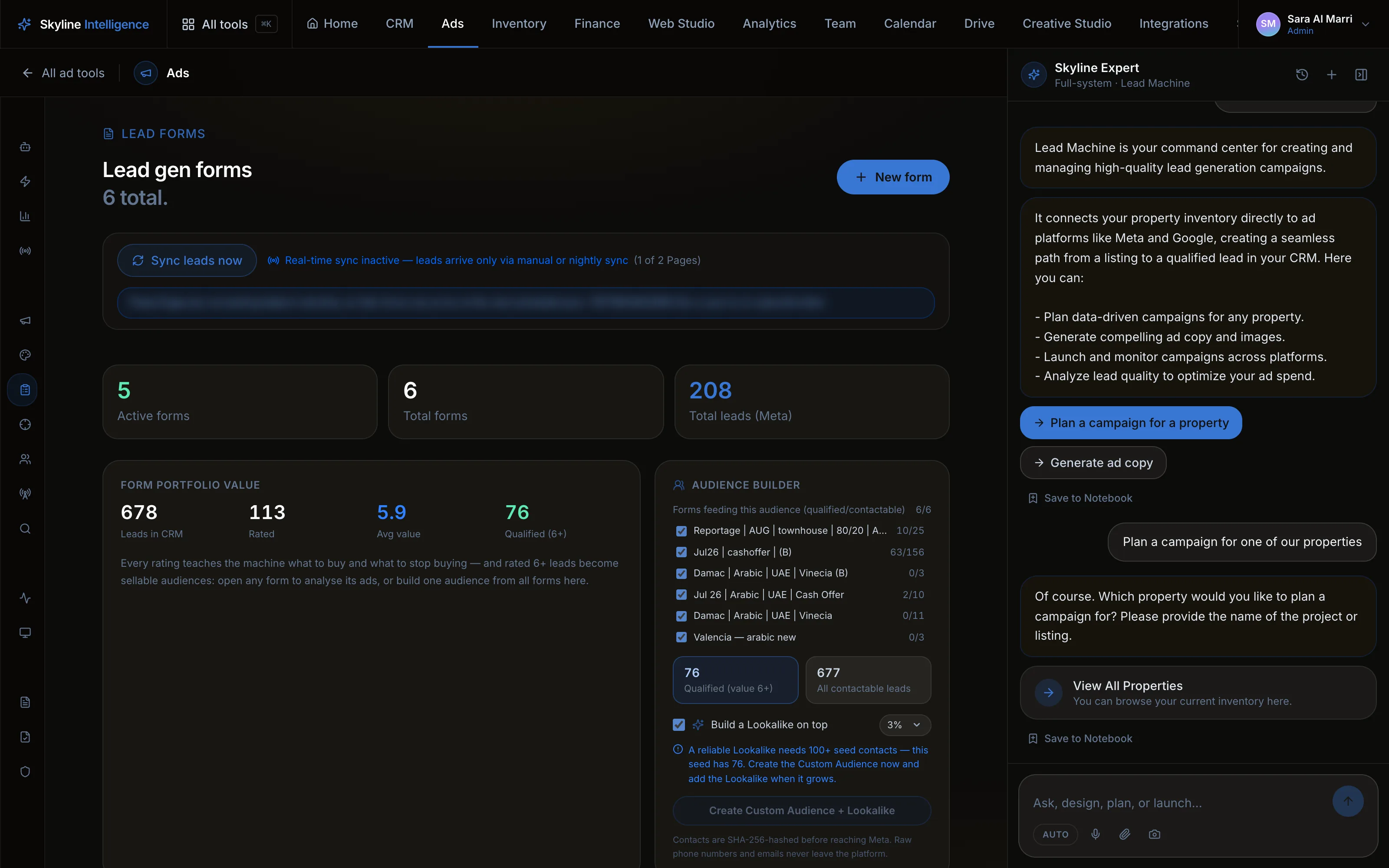Click the microphone icon in chat input
Viewport: 1389px width, 868px height.
point(1095,834)
